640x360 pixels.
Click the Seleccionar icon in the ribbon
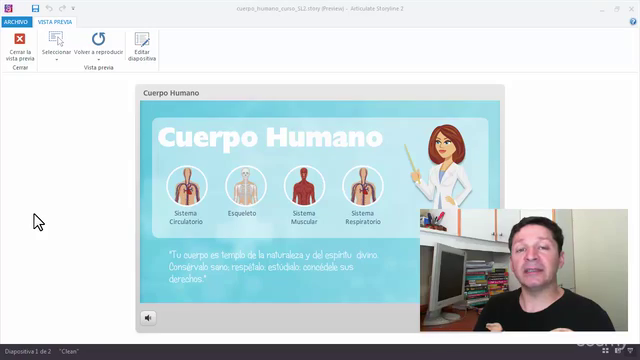(56, 39)
